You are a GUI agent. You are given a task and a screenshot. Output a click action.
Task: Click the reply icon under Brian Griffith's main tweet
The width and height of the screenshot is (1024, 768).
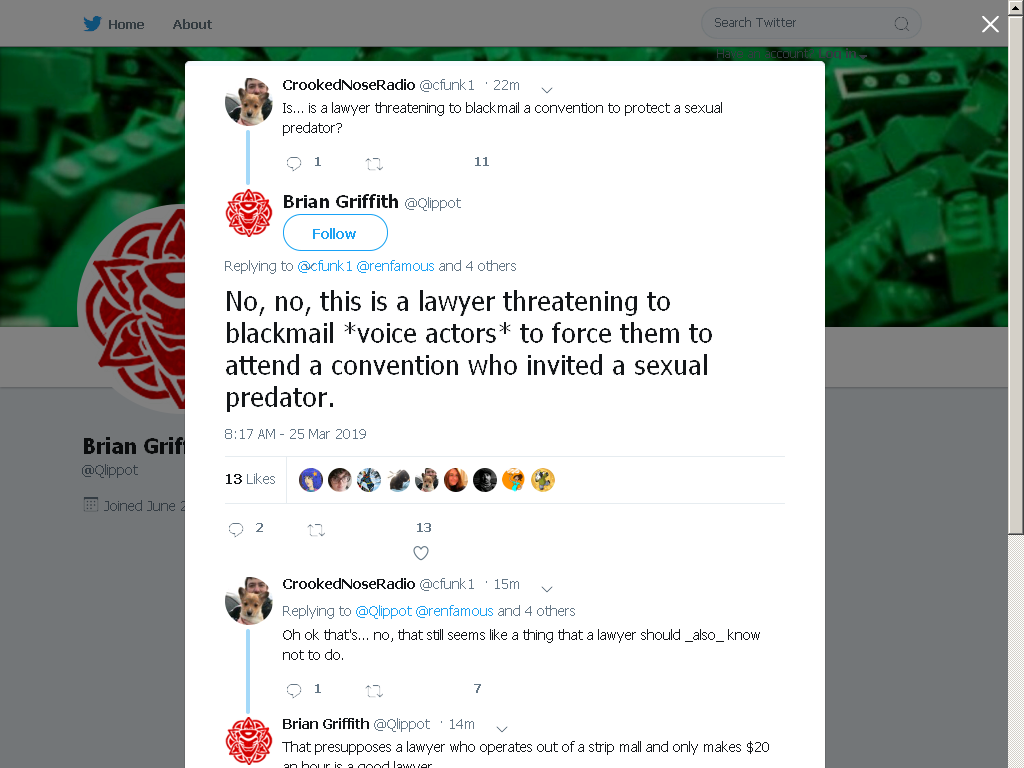236,529
